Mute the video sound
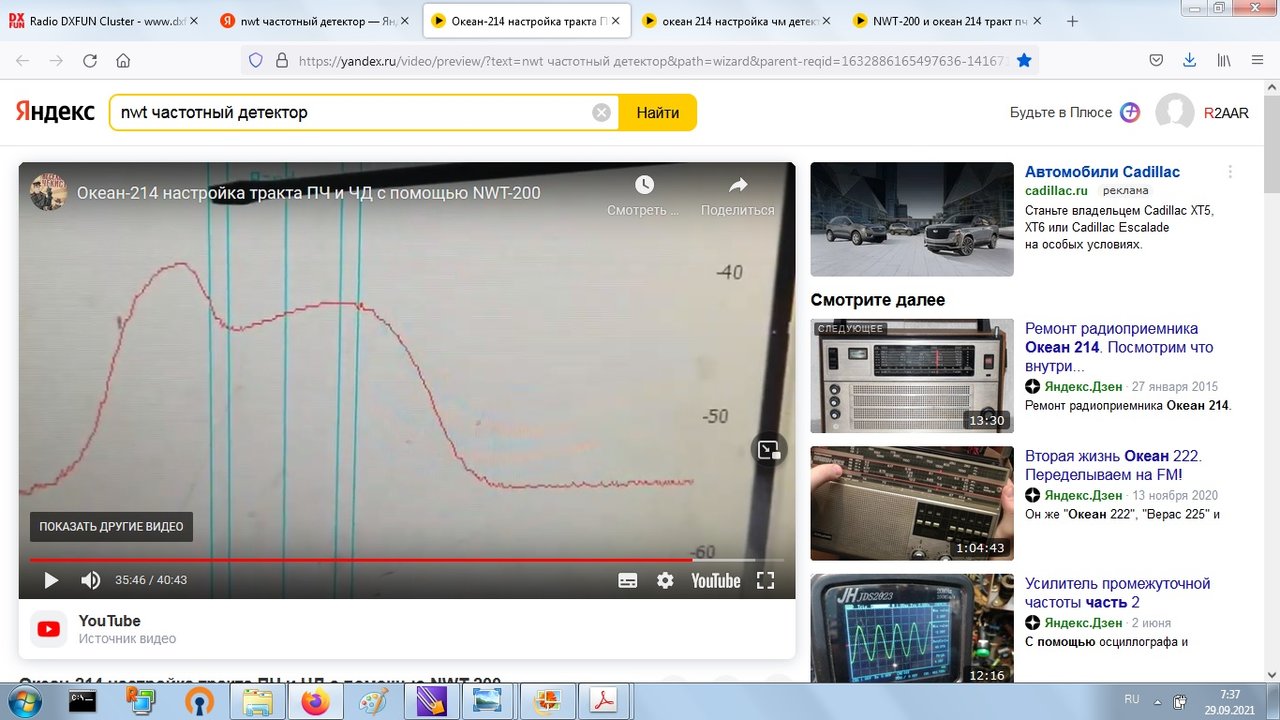The height and width of the screenshot is (720, 1280). pos(90,580)
